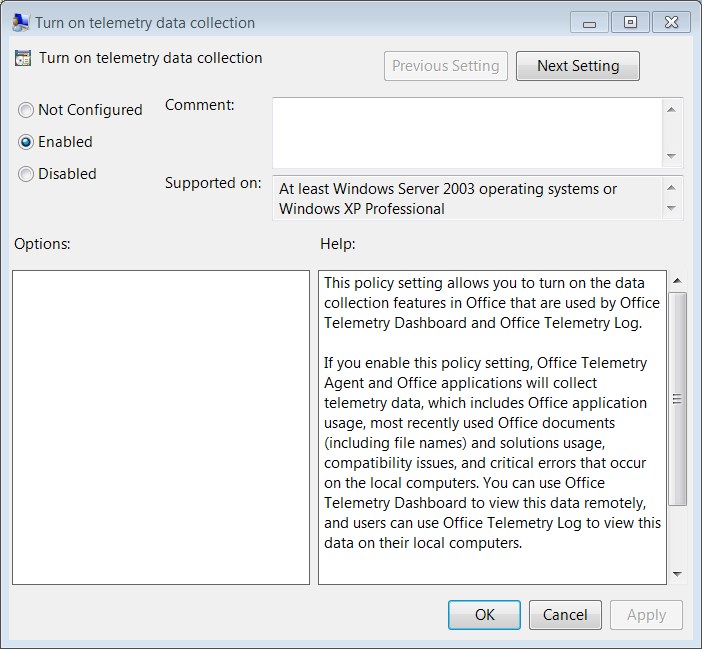
Task: Close the telemetry data collection window
Action: 671,22
